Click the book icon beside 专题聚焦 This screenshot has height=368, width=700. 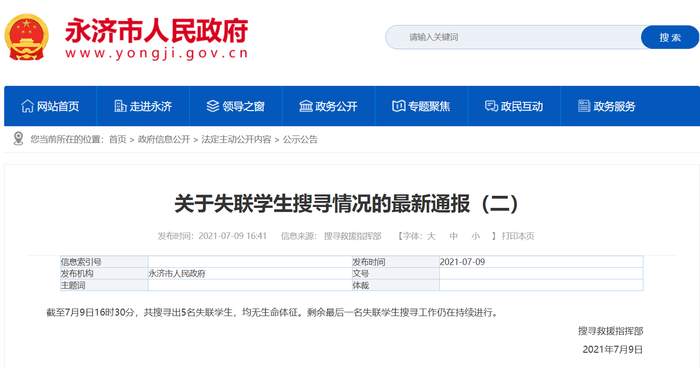398,106
